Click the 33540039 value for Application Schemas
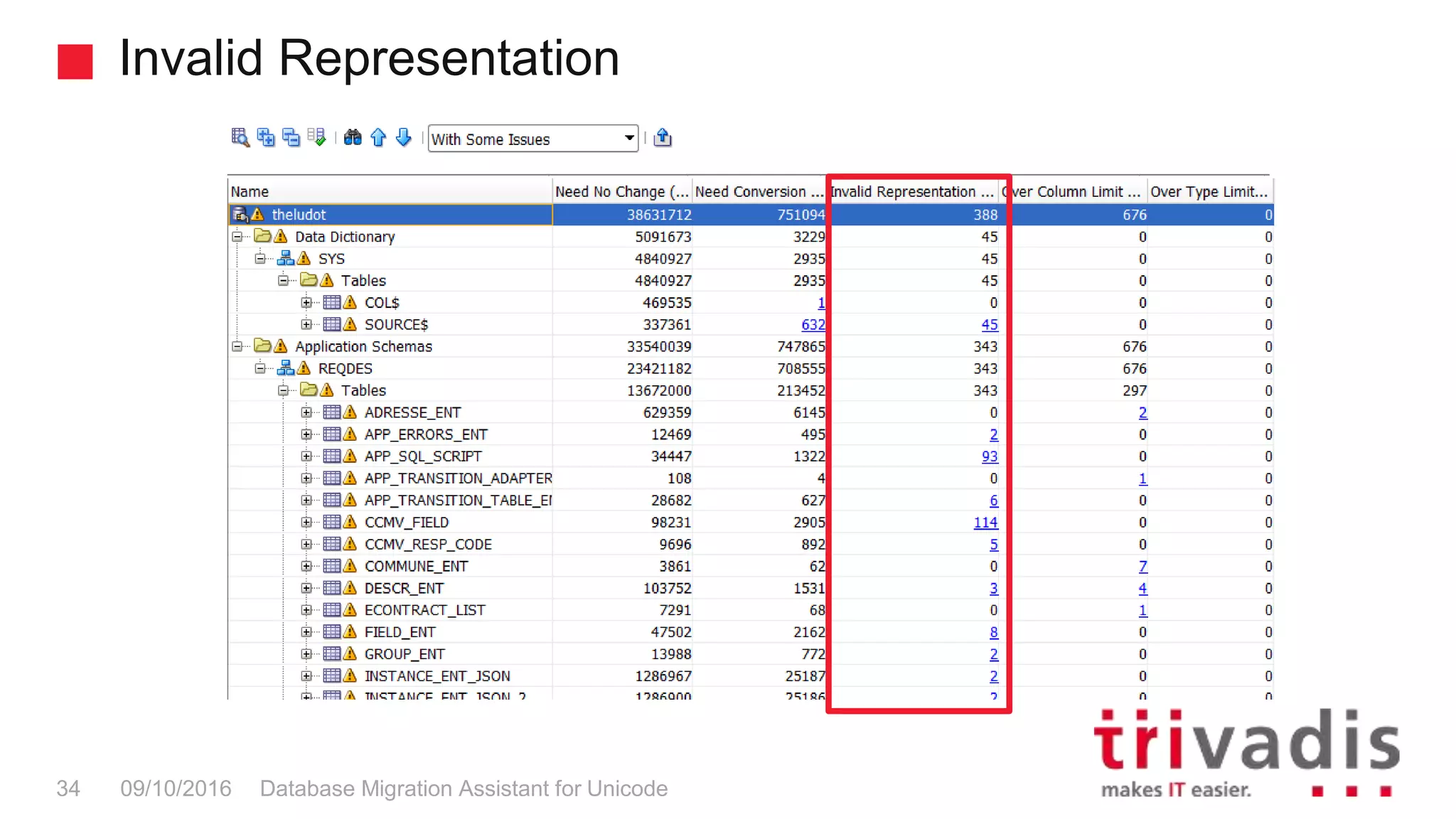1456x819 pixels. [x=659, y=346]
